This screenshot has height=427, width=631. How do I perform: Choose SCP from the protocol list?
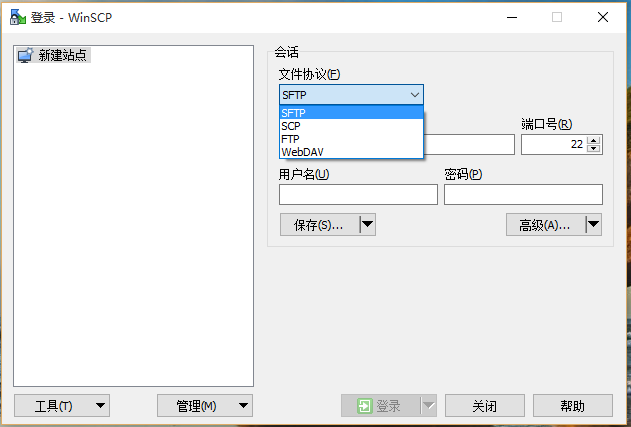[351, 126]
